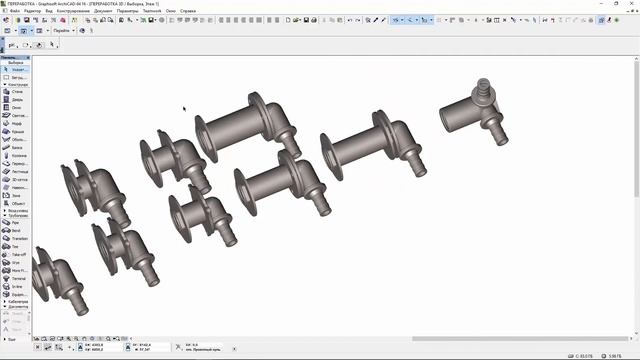Click the Redo arrow in toolbar
The width and height of the screenshot is (640, 360).
[358, 20]
